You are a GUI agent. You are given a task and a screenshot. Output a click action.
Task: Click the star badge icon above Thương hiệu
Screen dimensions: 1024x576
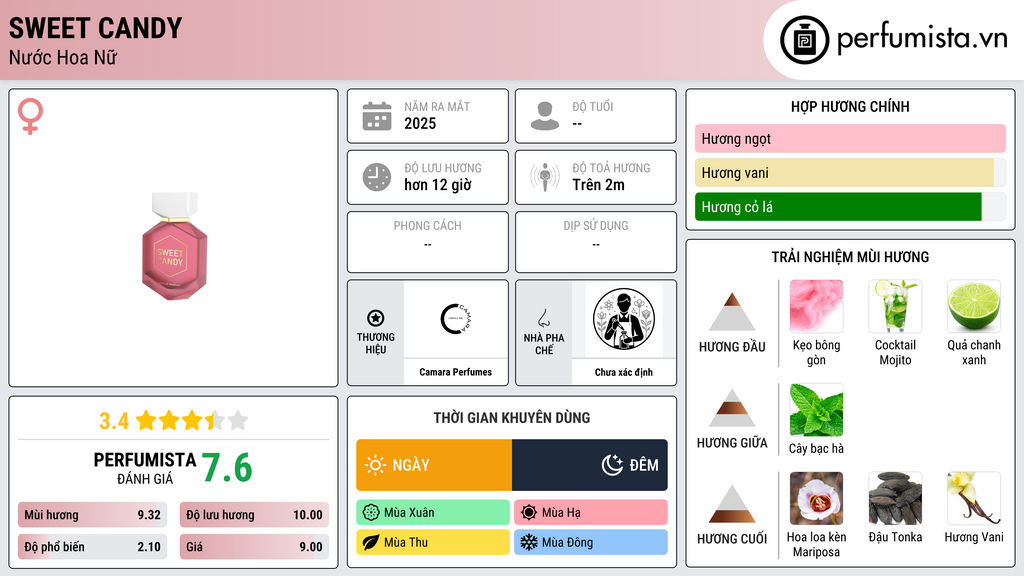[376, 318]
